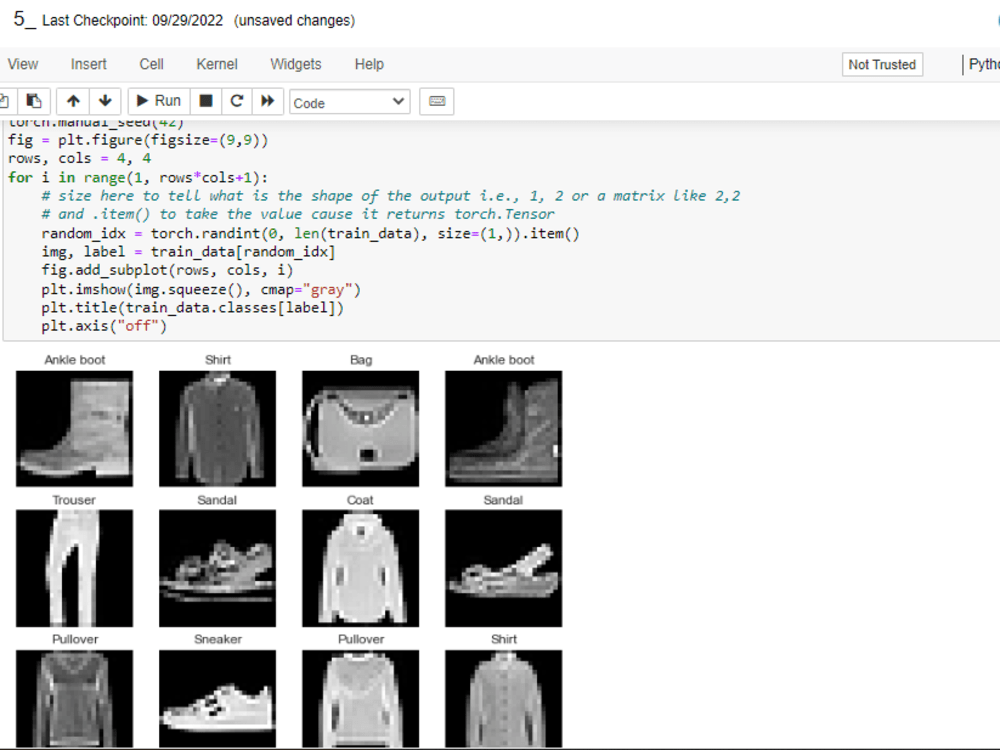The image size is (1000, 750).
Task: Open the cell type Code dropdown
Action: tap(349, 102)
